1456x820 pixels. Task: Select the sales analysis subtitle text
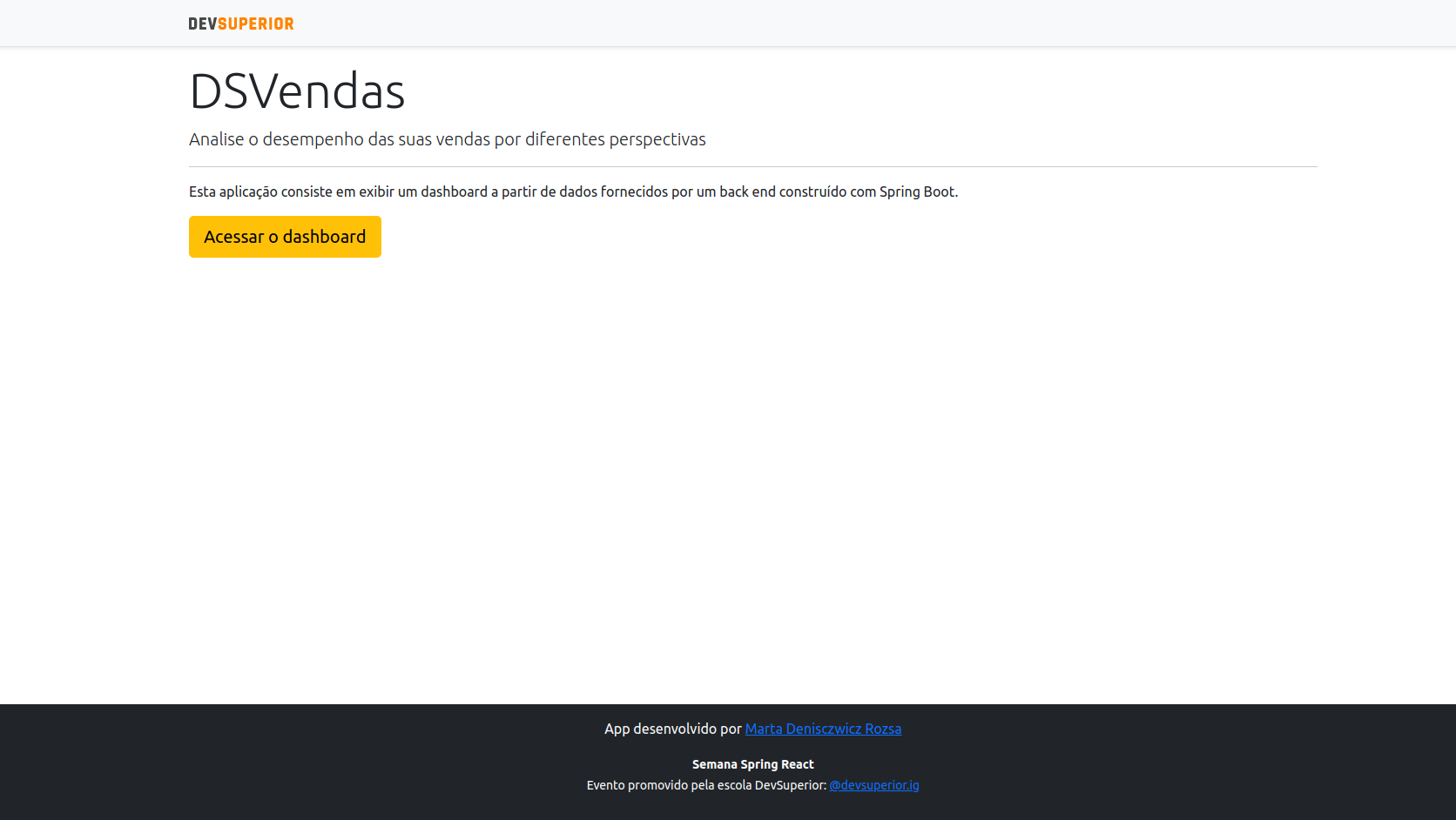point(448,138)
